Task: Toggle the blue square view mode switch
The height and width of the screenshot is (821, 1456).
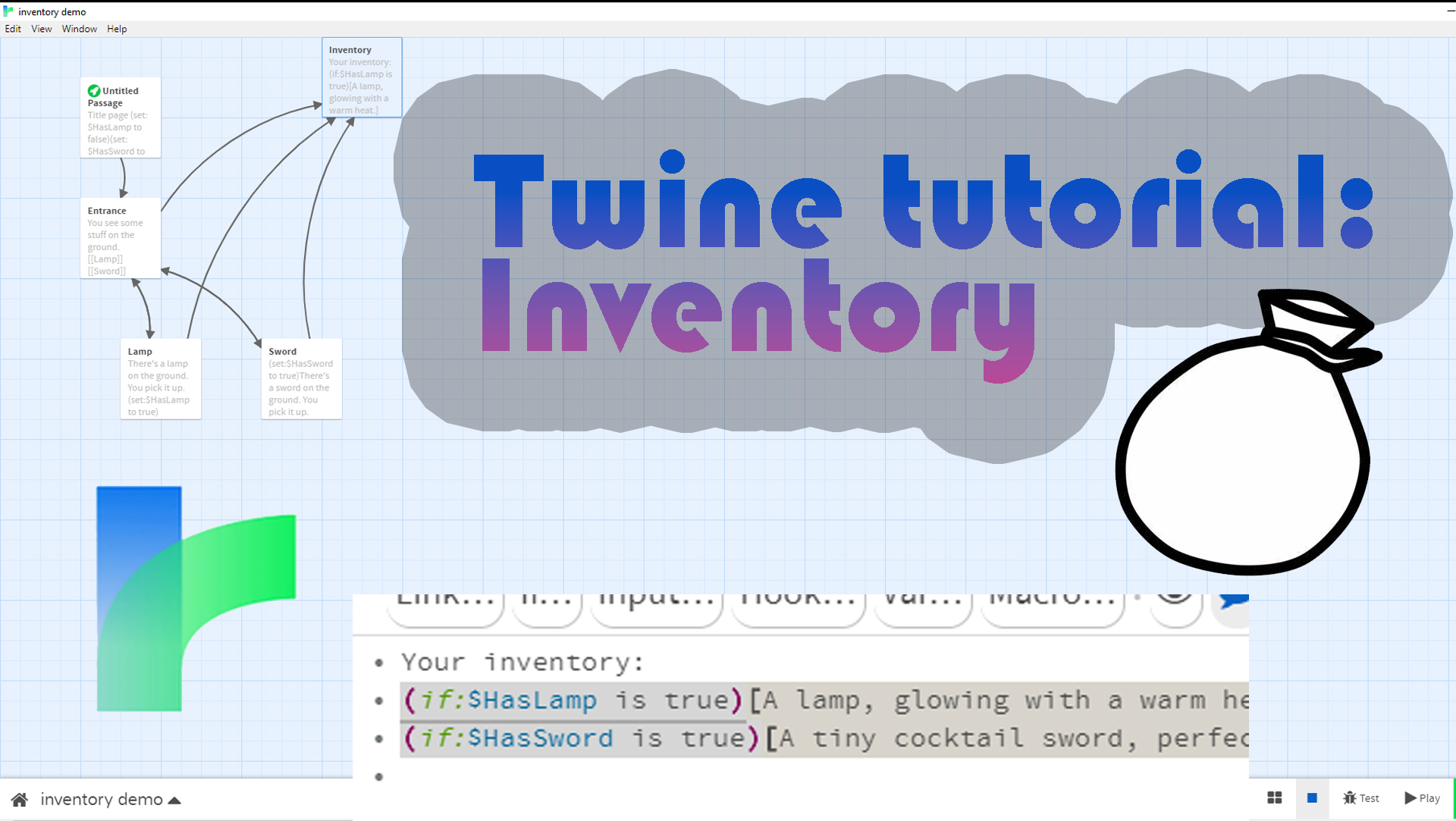Action: [x=1313, y=797]
